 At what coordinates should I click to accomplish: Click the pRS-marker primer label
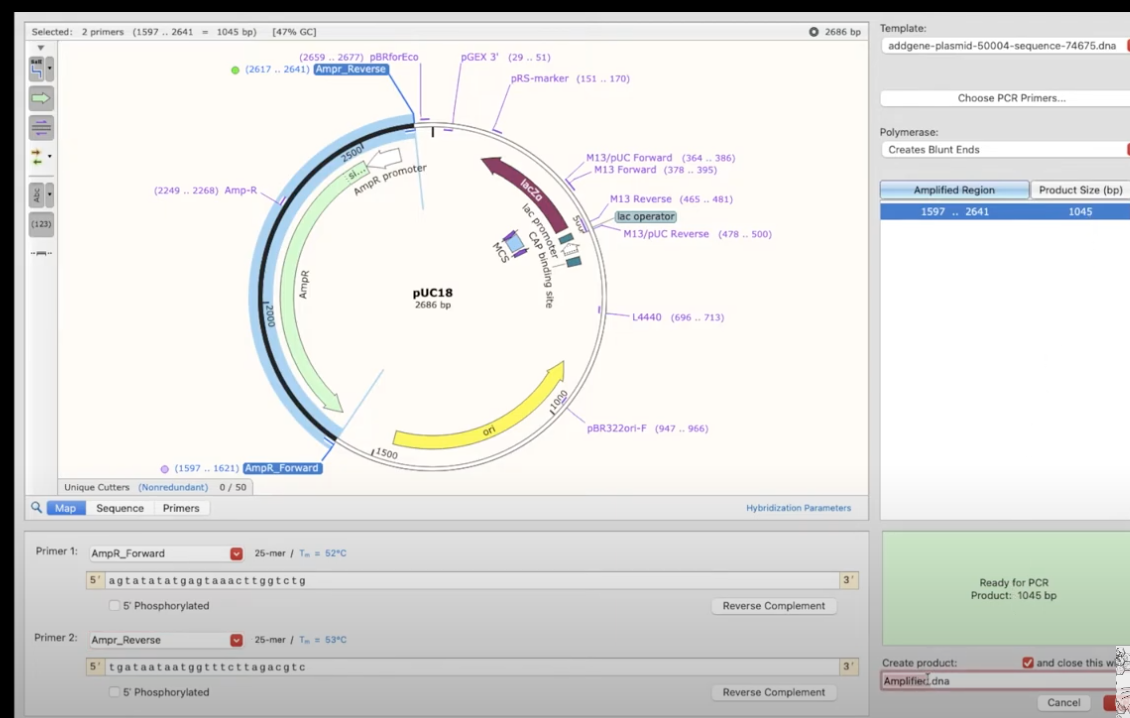coord(540,79)
